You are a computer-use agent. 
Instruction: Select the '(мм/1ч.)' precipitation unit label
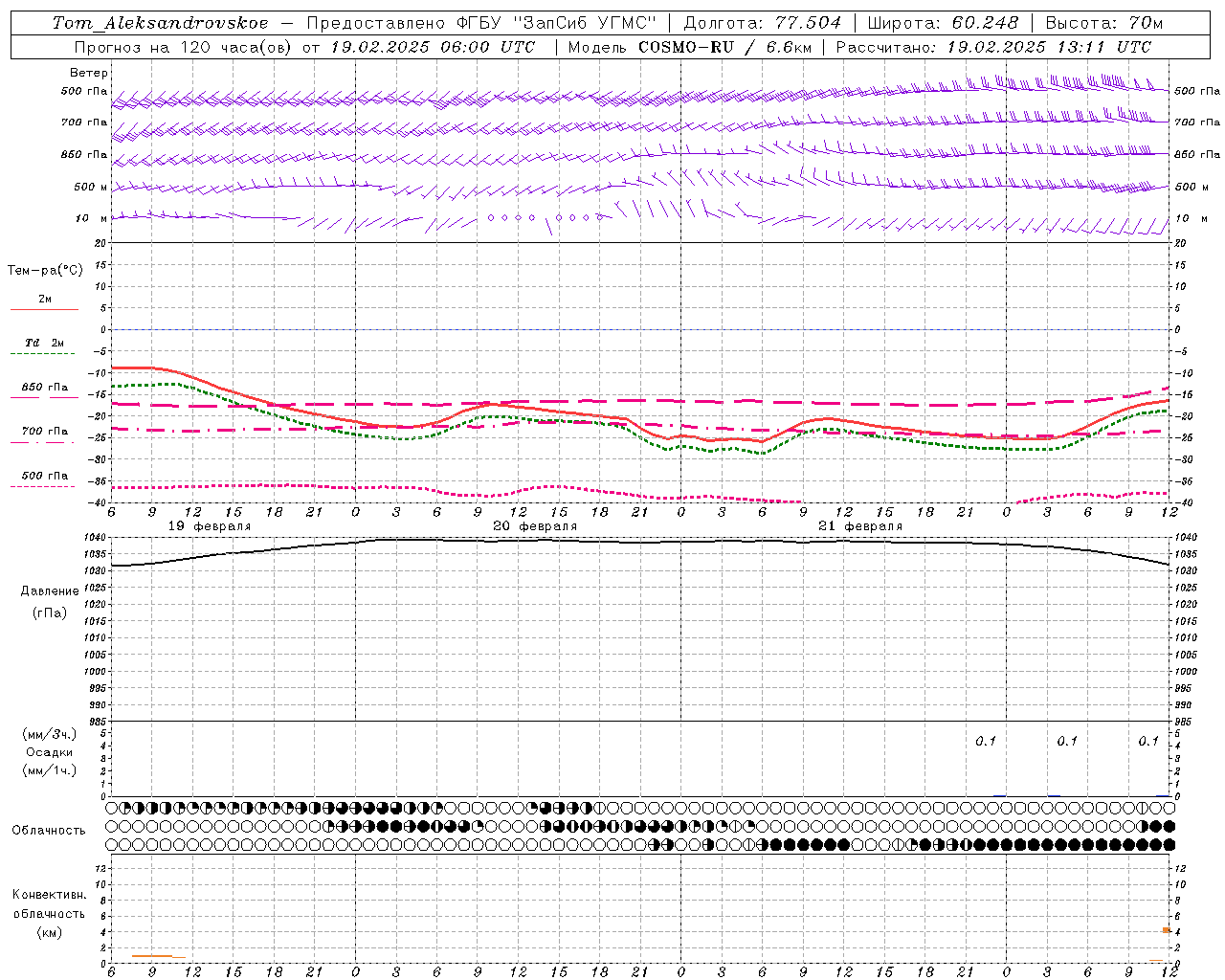(50, 769)
